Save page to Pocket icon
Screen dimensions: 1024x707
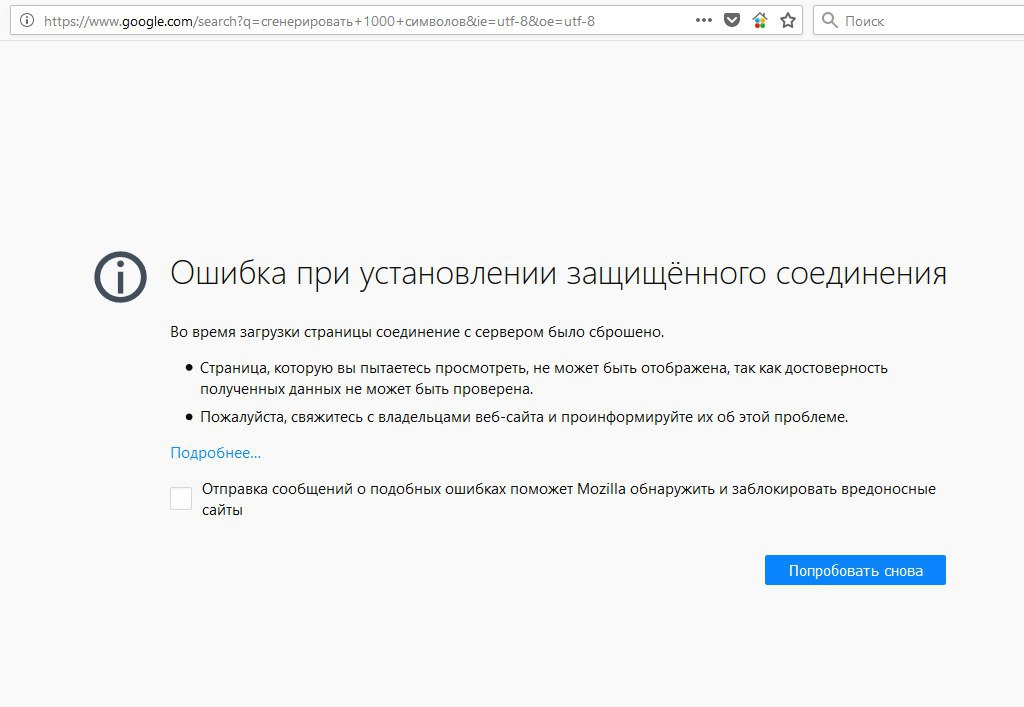click(x=732, y=20)
